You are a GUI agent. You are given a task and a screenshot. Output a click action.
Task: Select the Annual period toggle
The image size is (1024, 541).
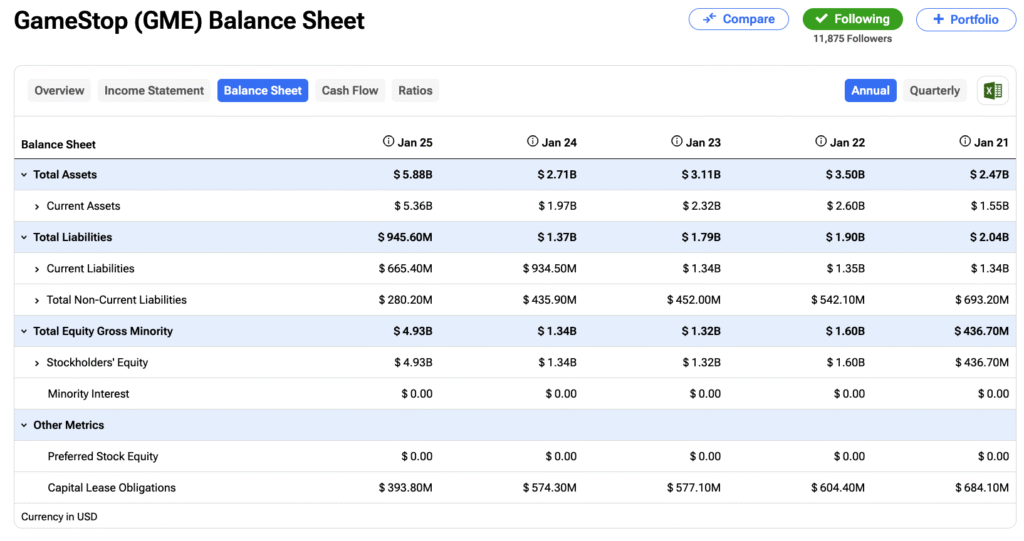[870, 91]
